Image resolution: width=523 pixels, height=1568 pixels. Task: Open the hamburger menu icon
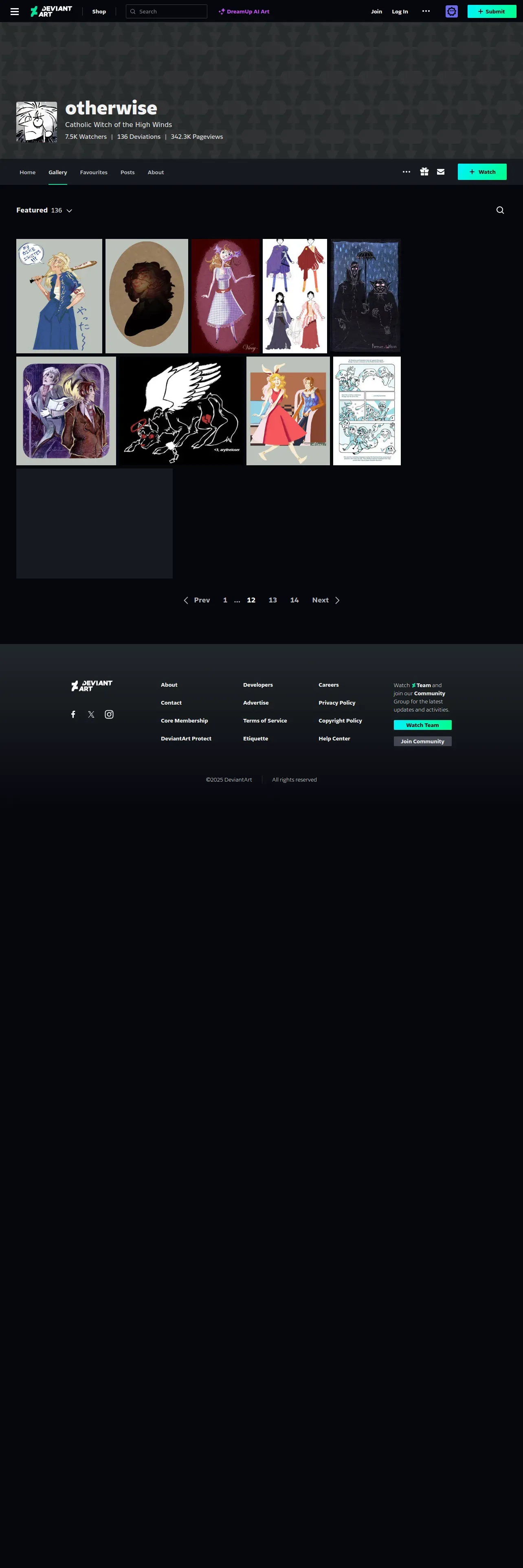(15, 11)
